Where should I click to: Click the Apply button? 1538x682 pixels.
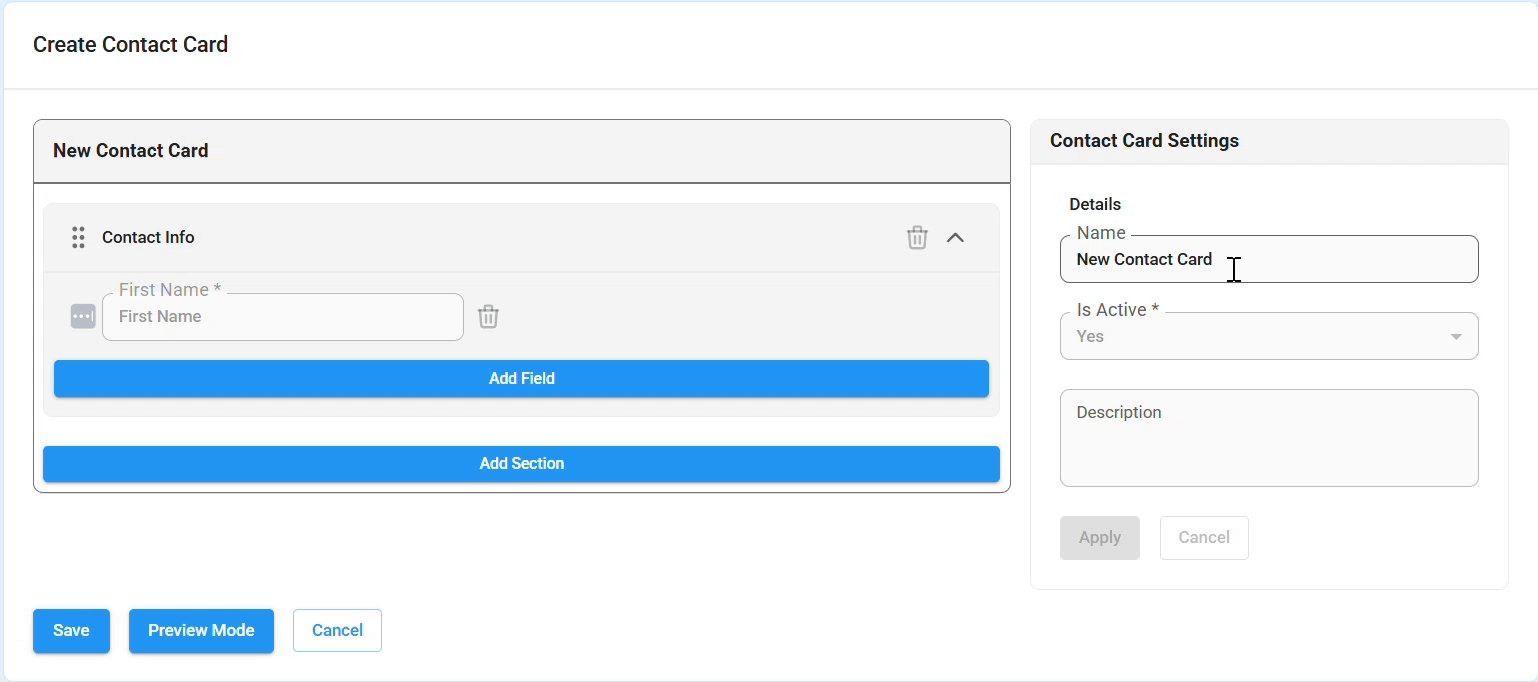(1100, 538)
